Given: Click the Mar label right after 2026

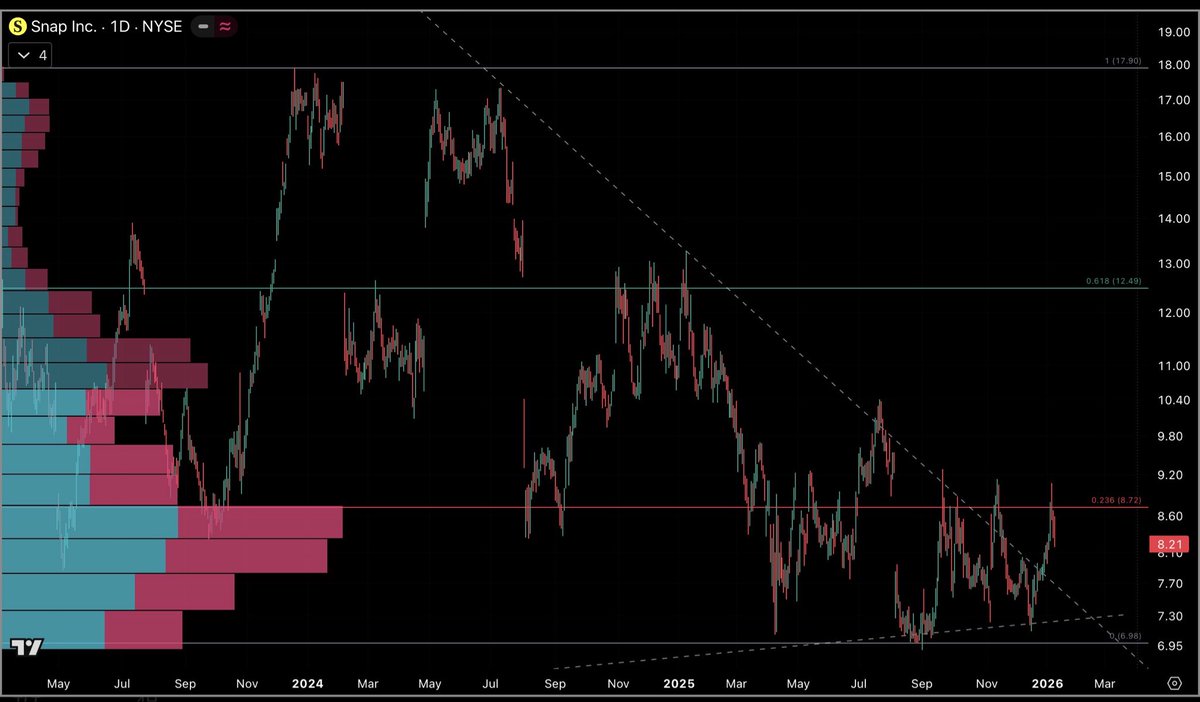Looking at the screenshot, I should [x=1105, y=684].
